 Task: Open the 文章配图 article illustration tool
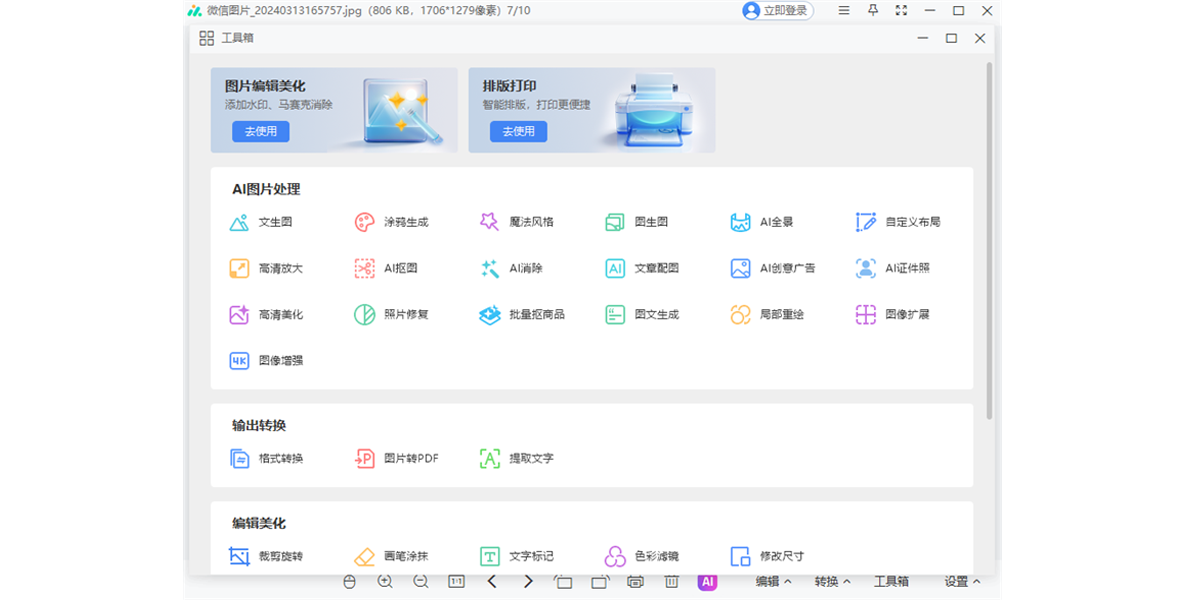click(642, 268)
